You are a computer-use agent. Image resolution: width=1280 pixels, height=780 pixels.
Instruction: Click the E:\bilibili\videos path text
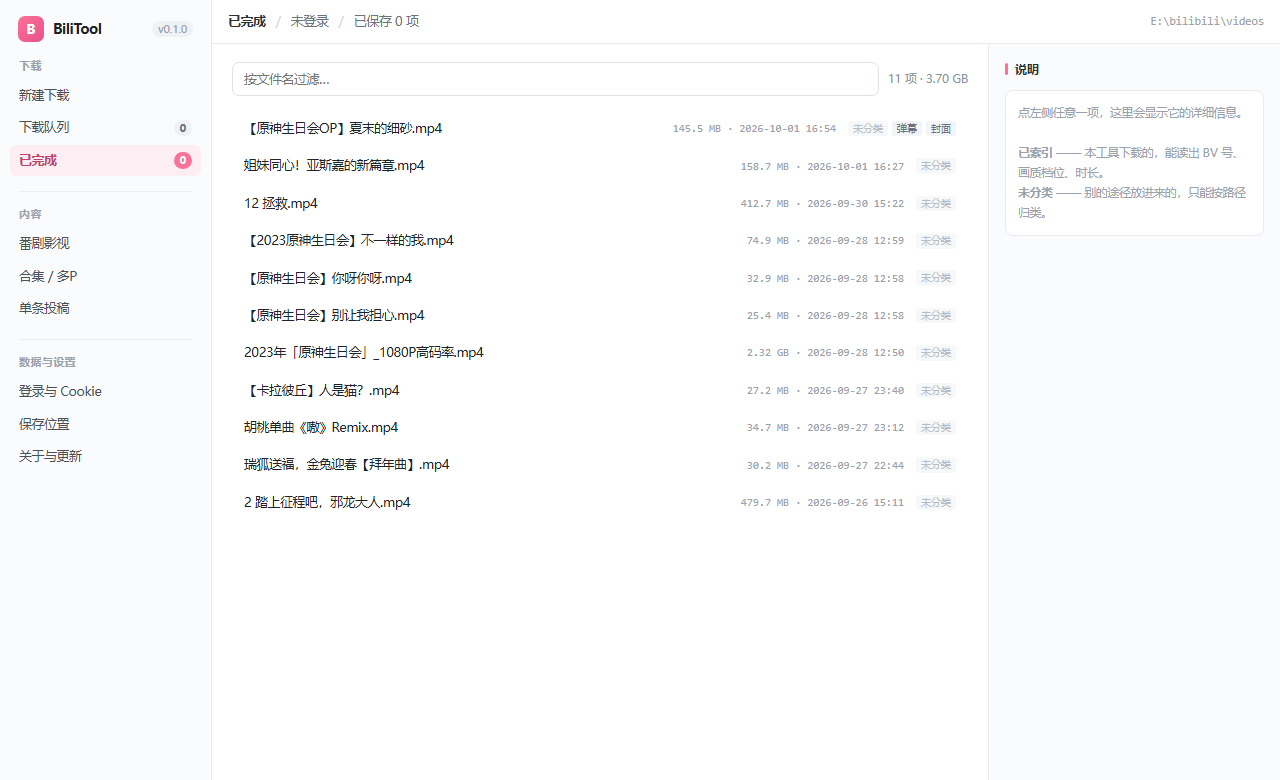click(x=1208, y=21)
